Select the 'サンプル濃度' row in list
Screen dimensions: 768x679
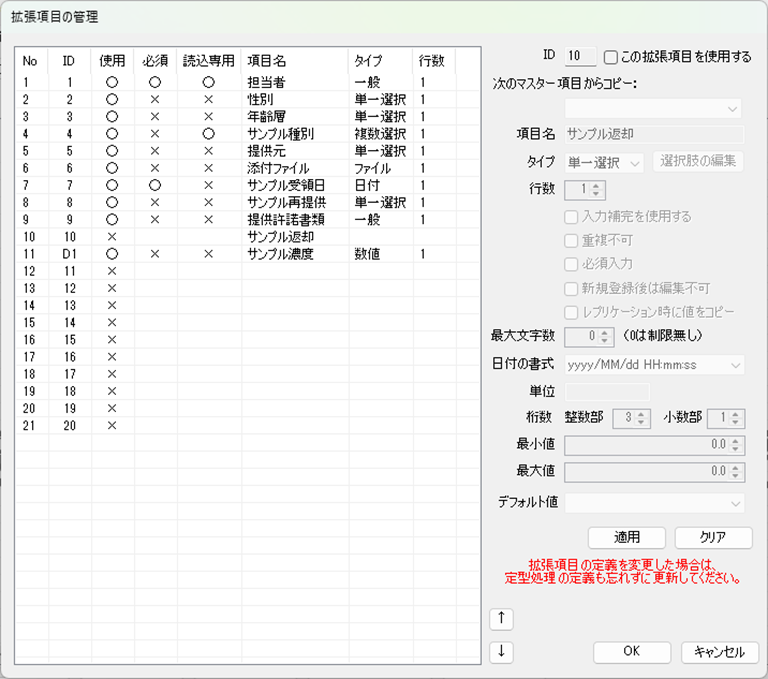coord(279,254)
